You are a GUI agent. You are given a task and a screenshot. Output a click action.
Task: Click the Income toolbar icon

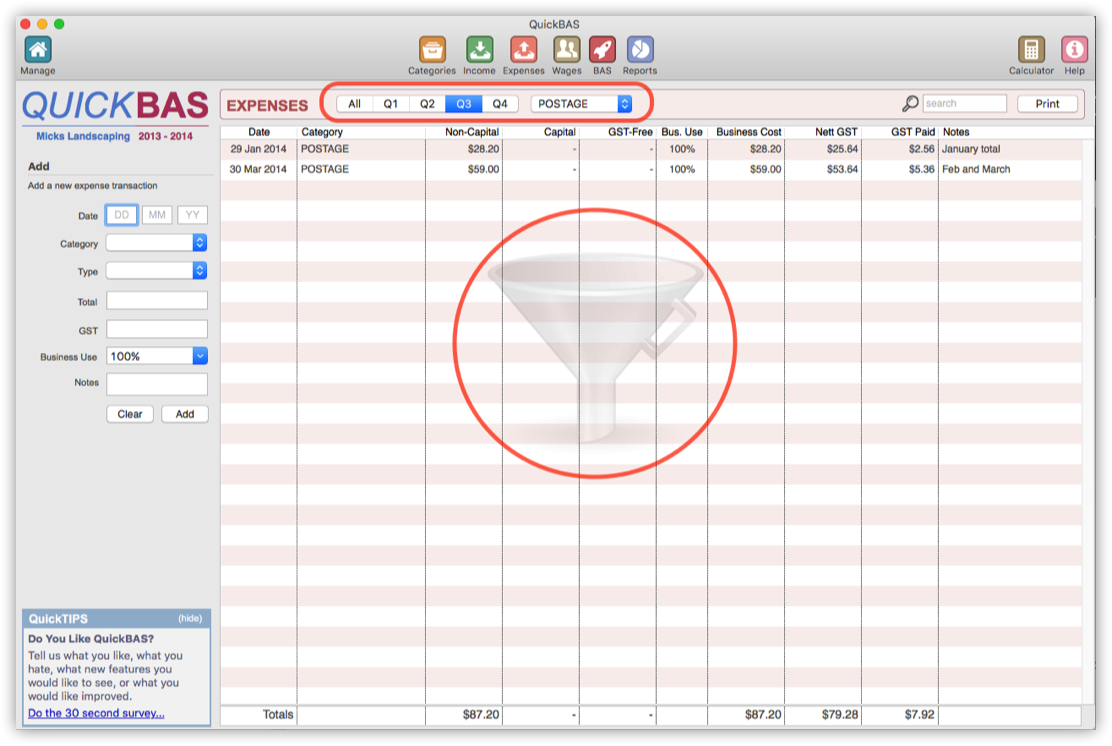coord(479,47)
